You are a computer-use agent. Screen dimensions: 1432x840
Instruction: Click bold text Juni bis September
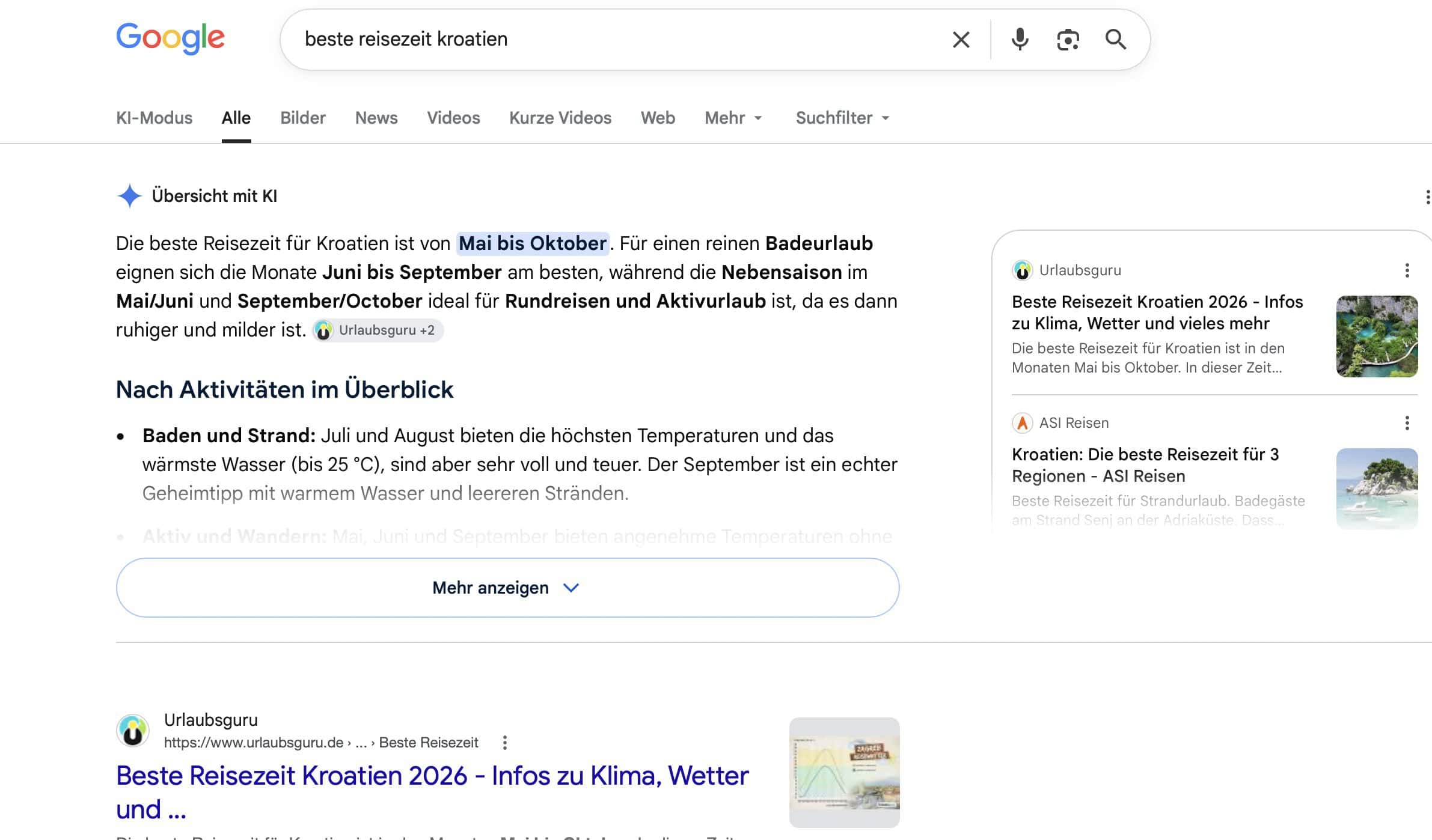click(412, 272)
